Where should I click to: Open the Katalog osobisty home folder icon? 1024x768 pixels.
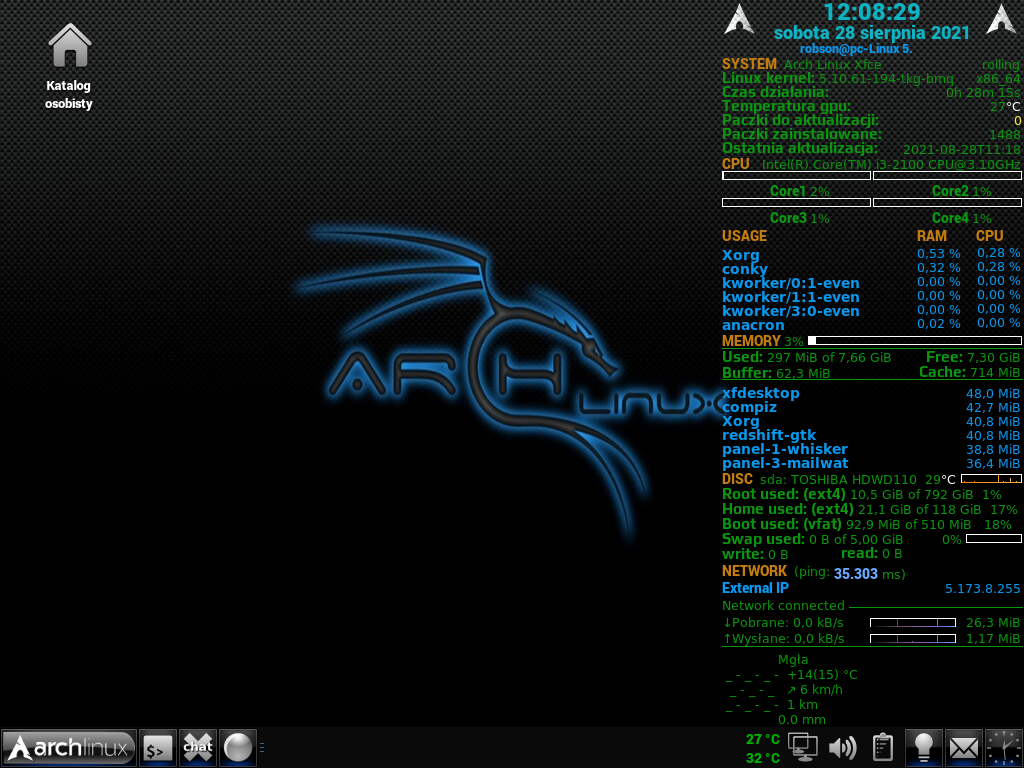69,66
